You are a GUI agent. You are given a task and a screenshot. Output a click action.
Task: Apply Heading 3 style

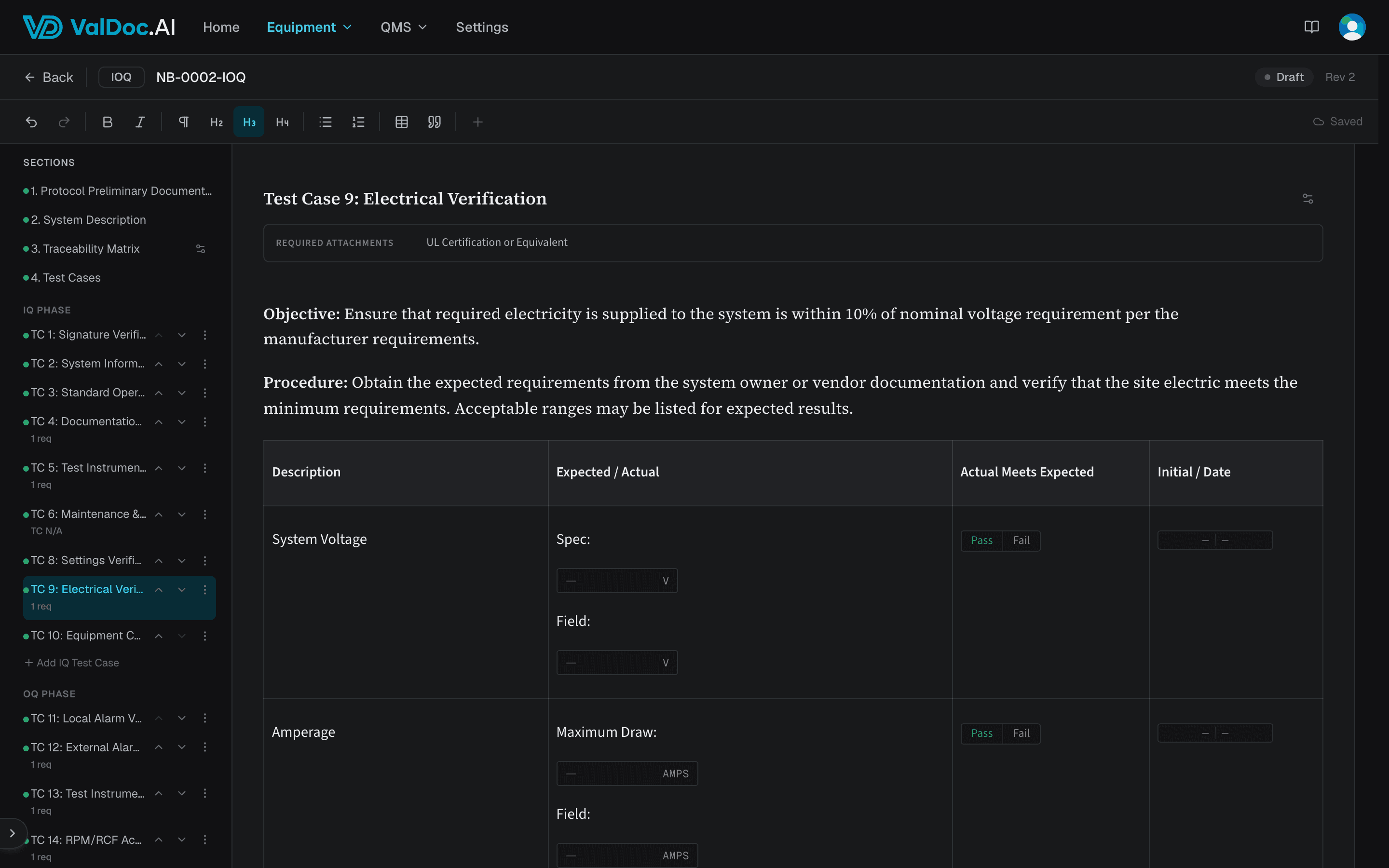[249, 122]
